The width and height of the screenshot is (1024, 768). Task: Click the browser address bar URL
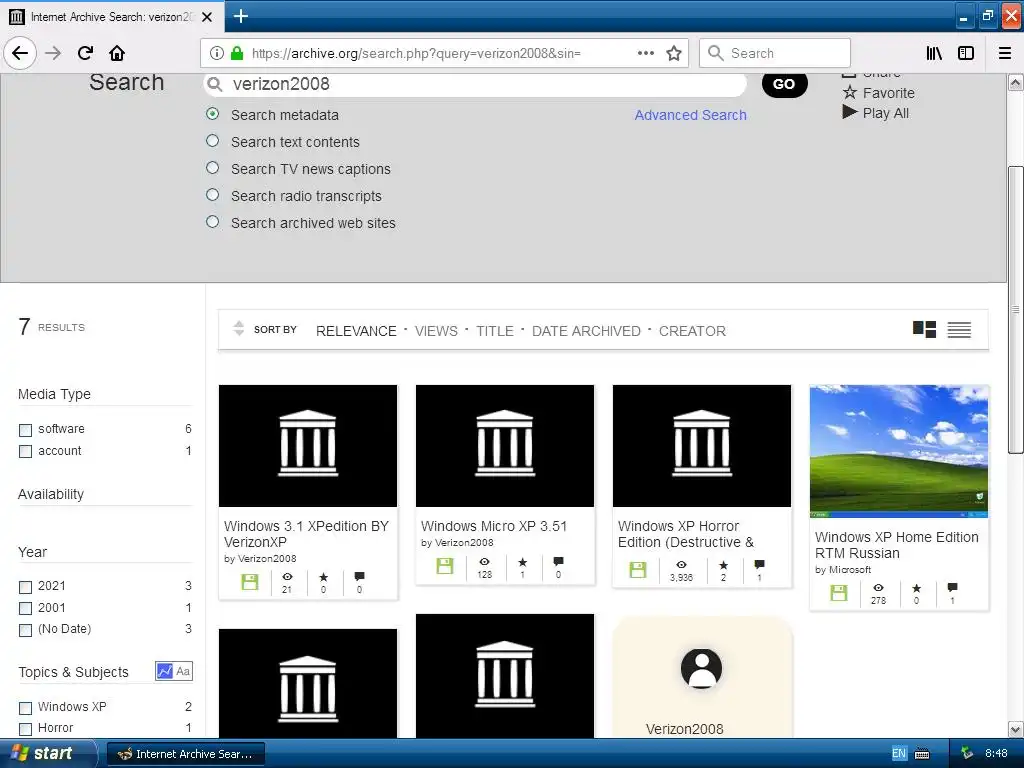coord(416,54)
